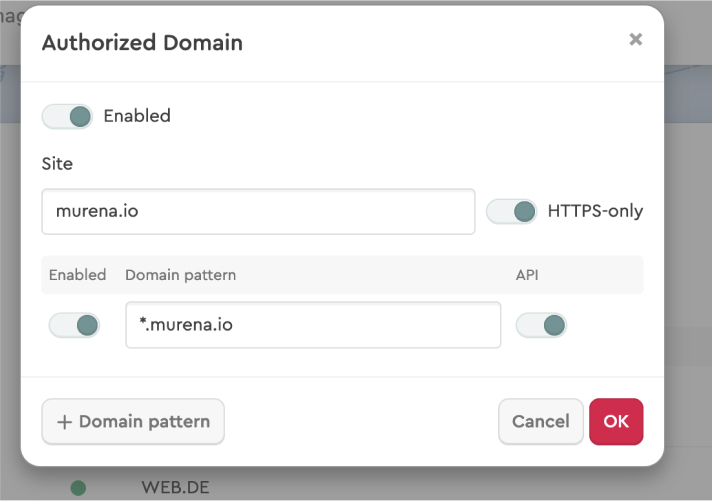Disable the HTTPS-only switch
This screenshot has height=501, width=712.
click(x=511, y=212)
